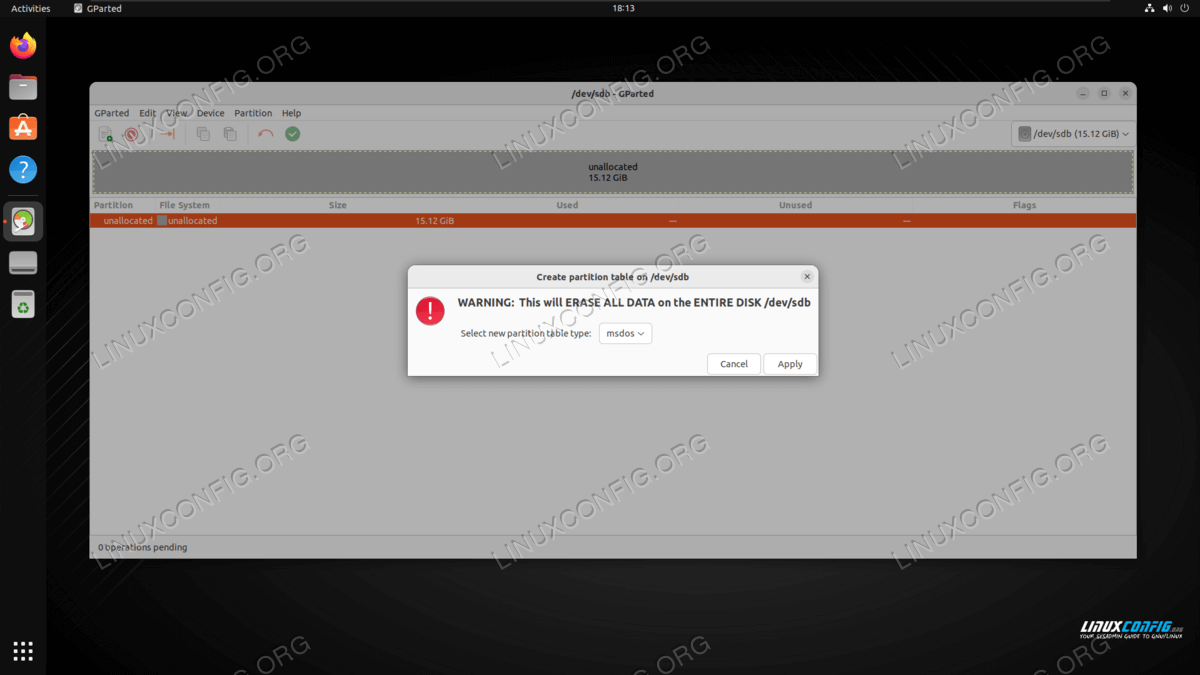Open the Trash in the dock

tap(23, 304)
